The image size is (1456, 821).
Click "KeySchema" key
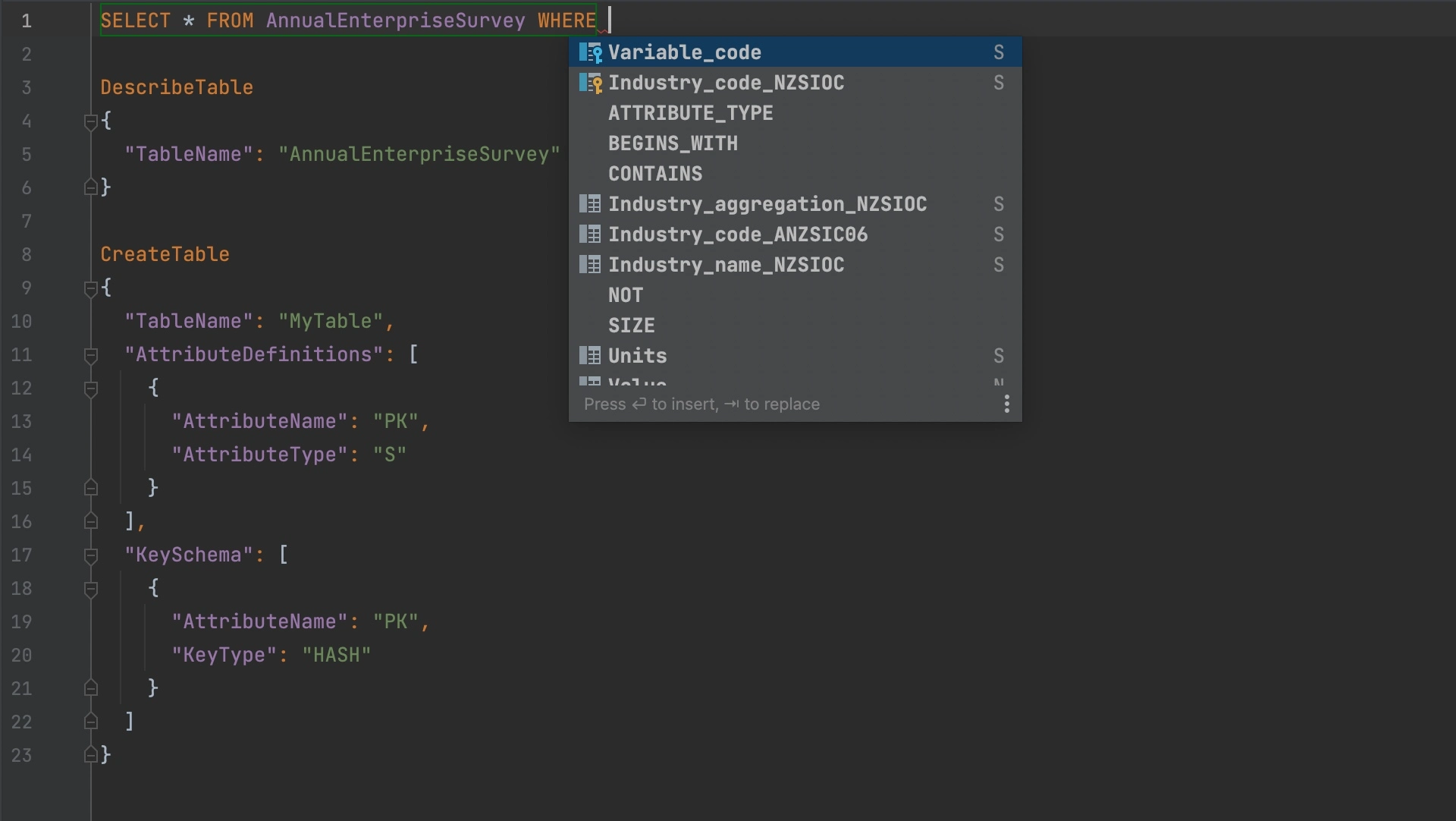[188, 555]
